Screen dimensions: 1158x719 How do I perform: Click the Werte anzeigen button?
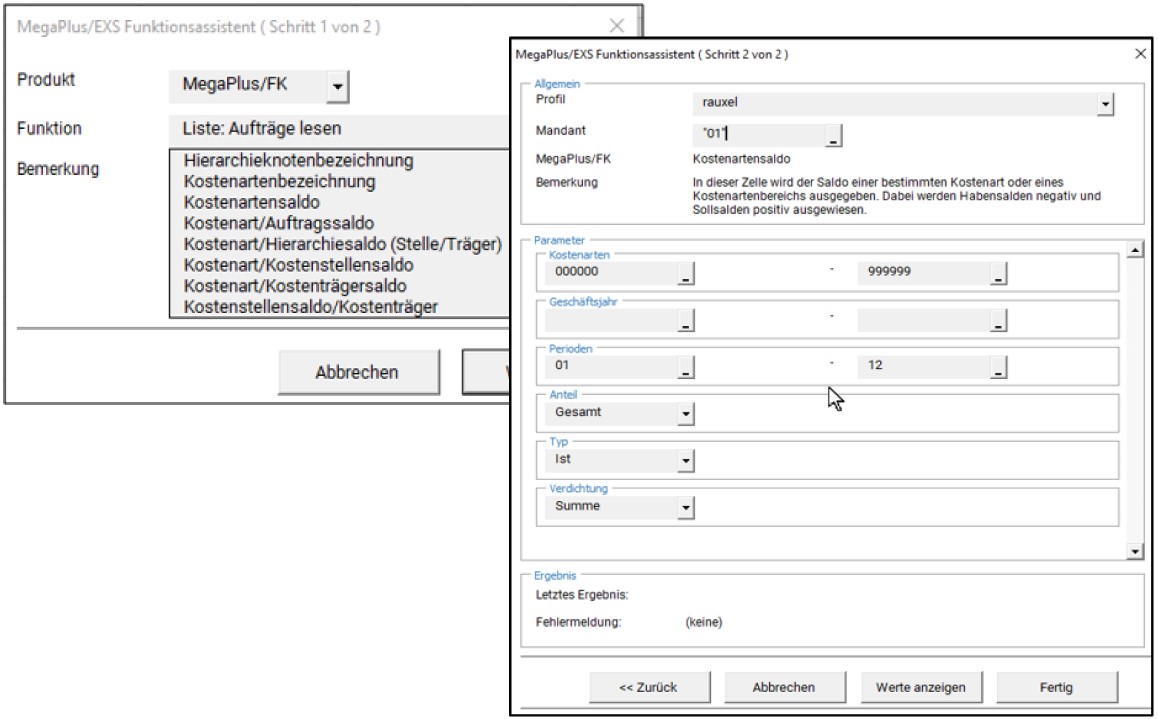click(x=920, y=687)
